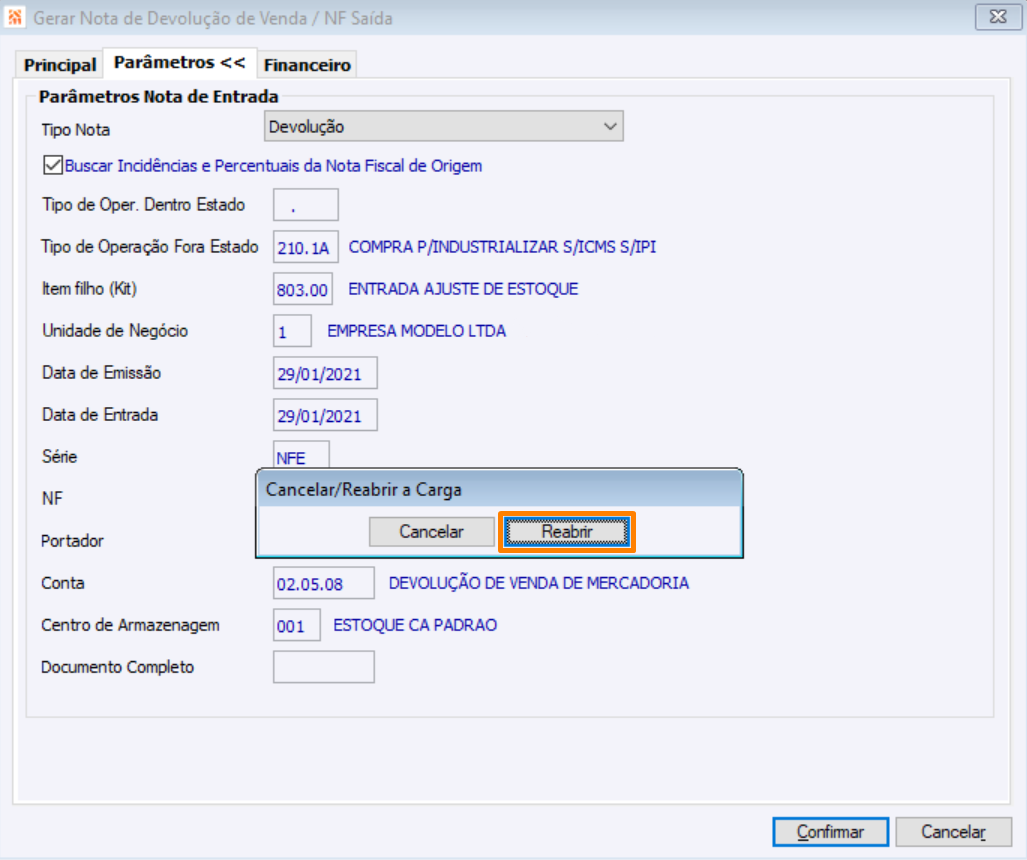Edit the Série field NFE
Image resolution: width=1027 pixels, height=860 pixels.
point(301,455)
